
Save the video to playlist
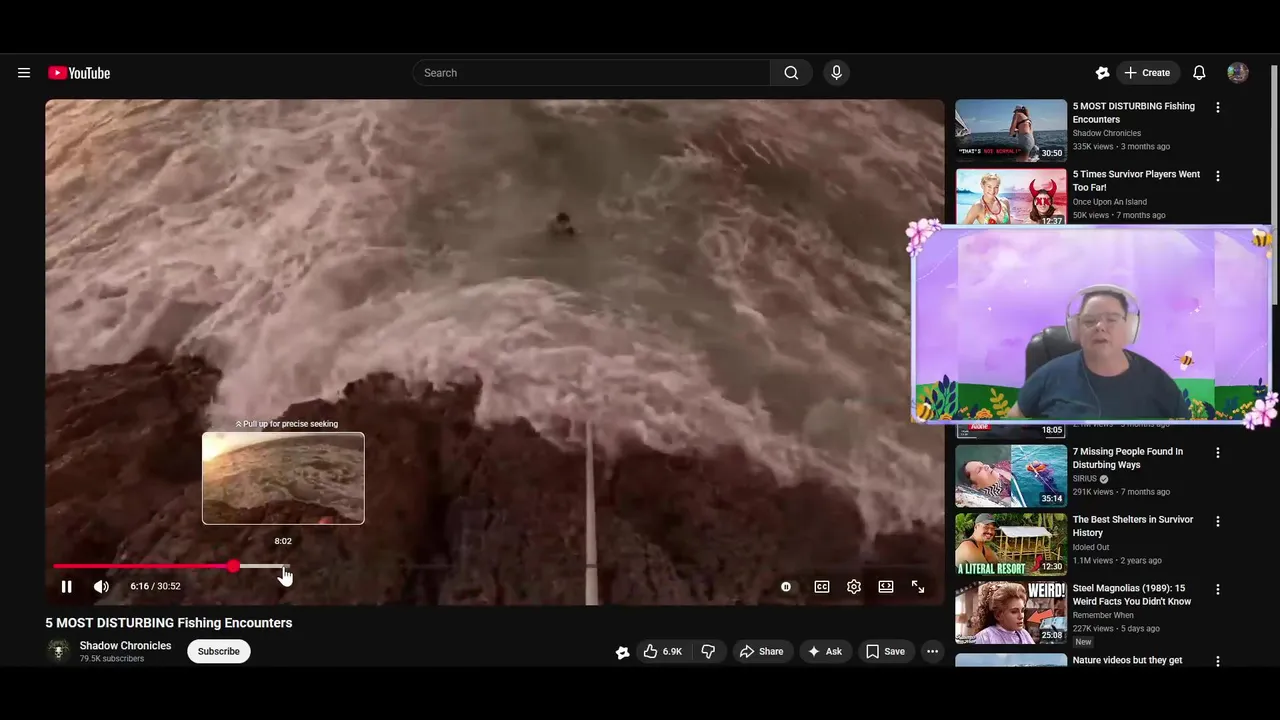[x=885, y=651]
